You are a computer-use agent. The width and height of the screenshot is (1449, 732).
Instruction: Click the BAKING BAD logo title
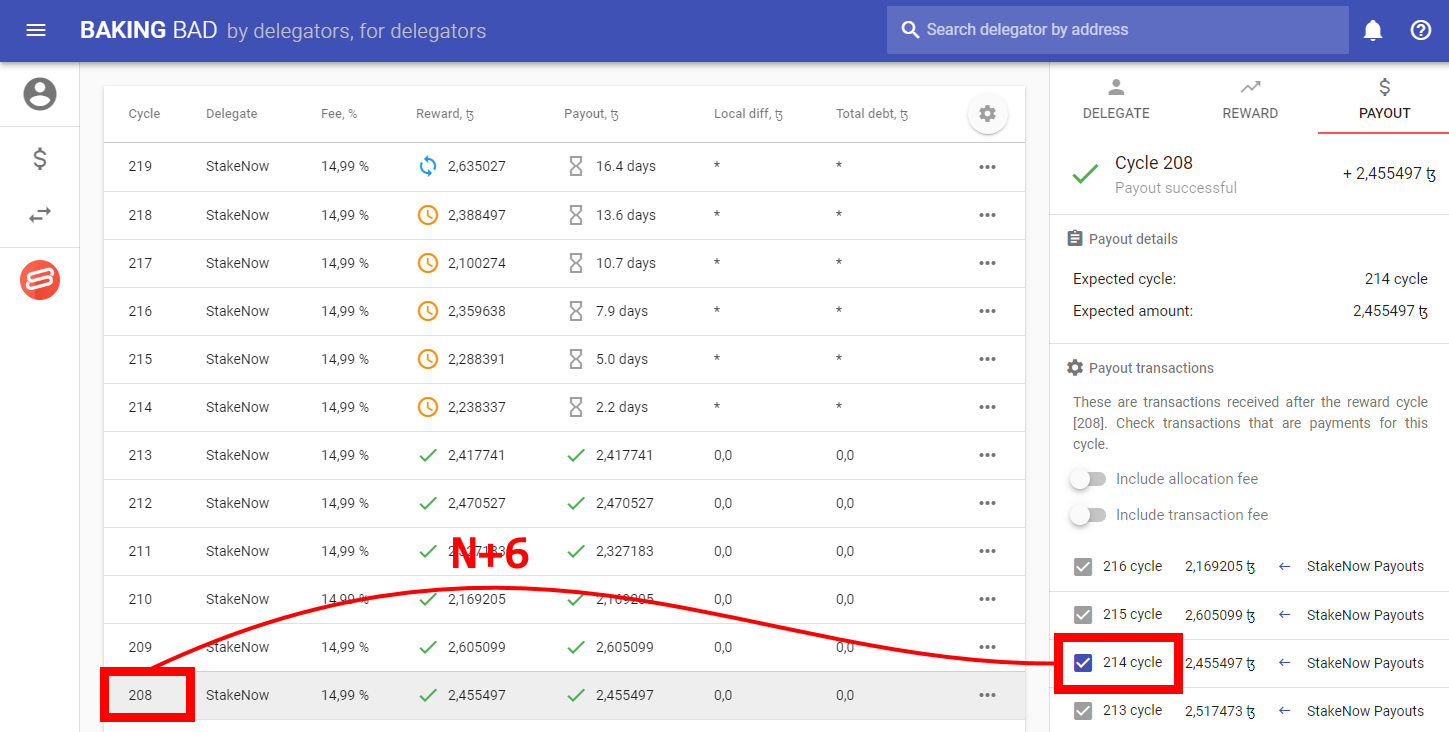tap(148, 30)
